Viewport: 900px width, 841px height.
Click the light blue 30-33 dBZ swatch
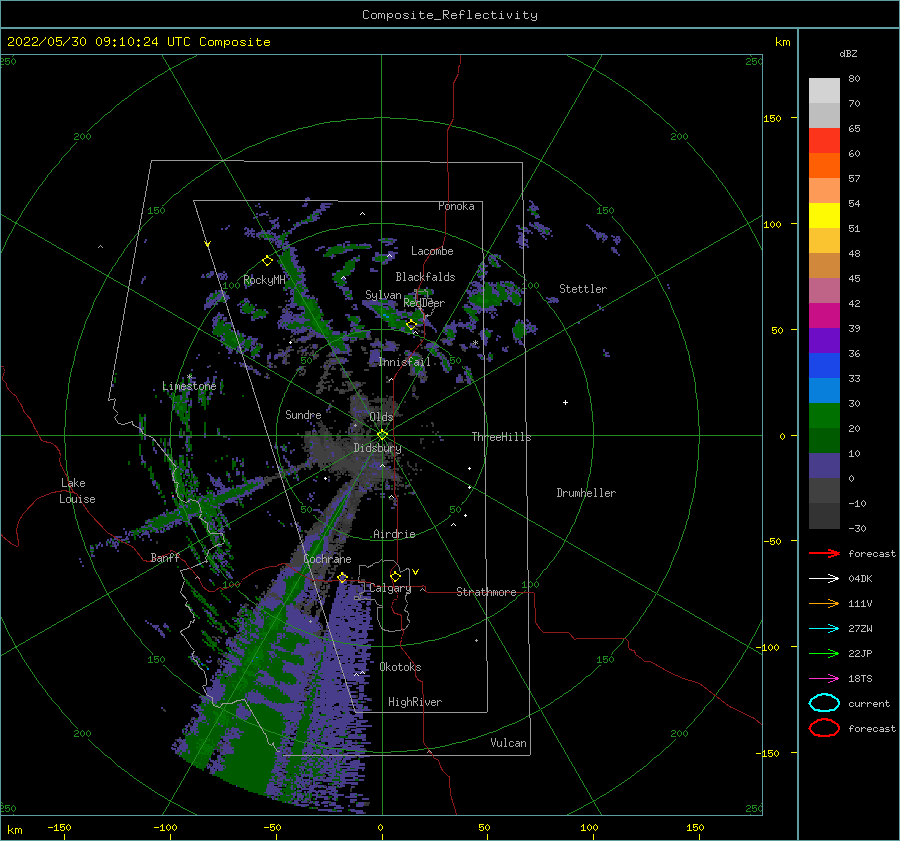[824, 390]
